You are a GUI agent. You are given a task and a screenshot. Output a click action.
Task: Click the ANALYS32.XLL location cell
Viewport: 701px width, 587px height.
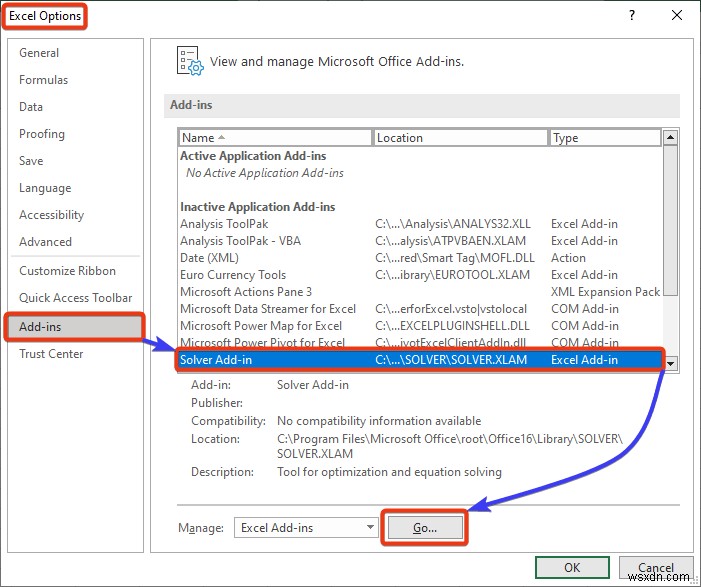[x=453, y=224]
